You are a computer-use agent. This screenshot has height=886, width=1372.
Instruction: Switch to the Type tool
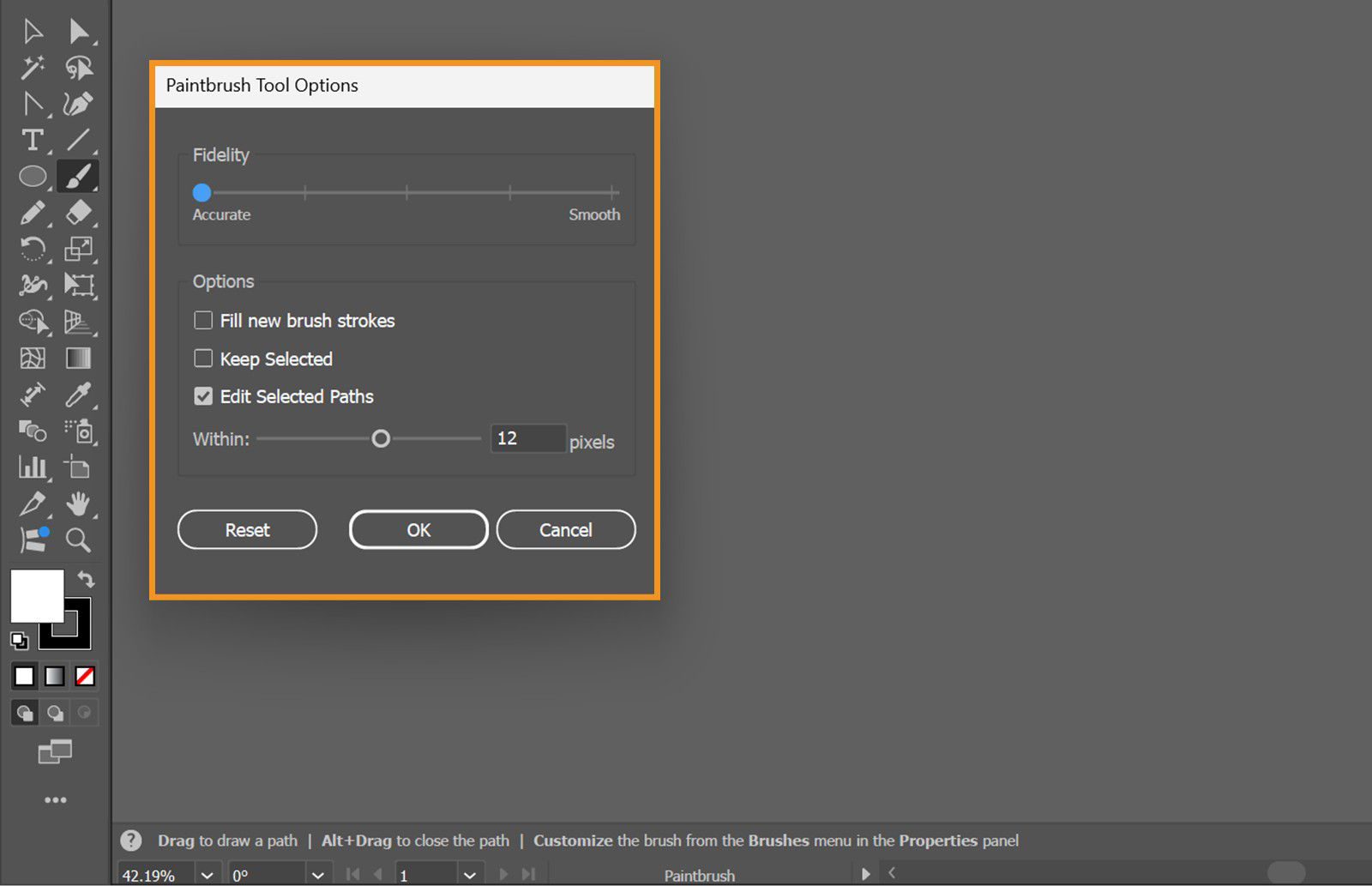point(33,140)
